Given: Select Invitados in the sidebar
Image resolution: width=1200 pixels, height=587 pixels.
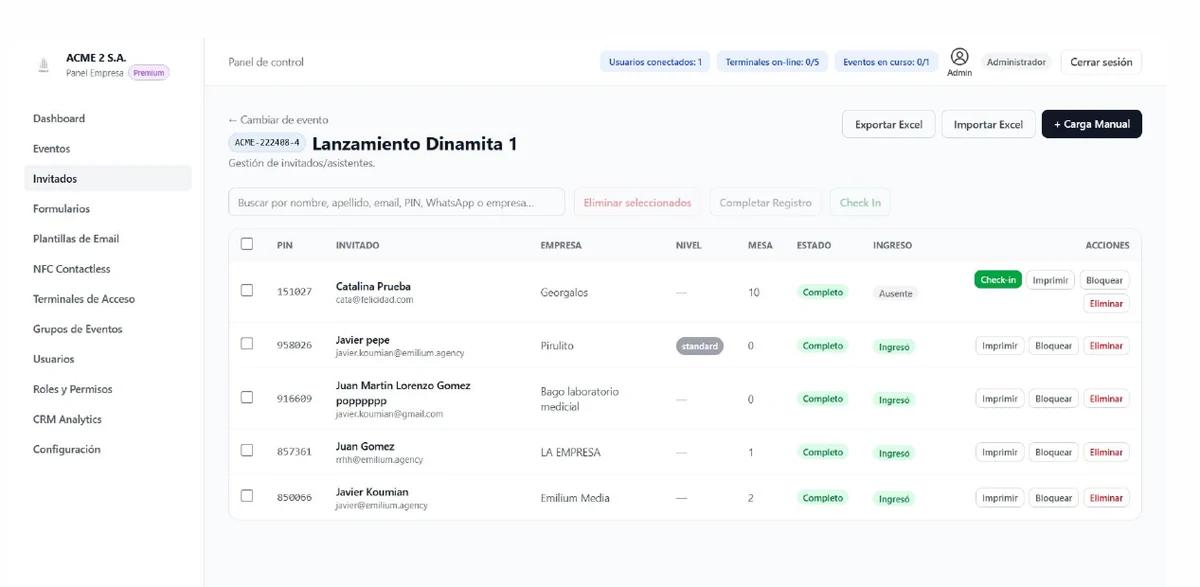Looking at the screenshot, I should click(108, 178).
